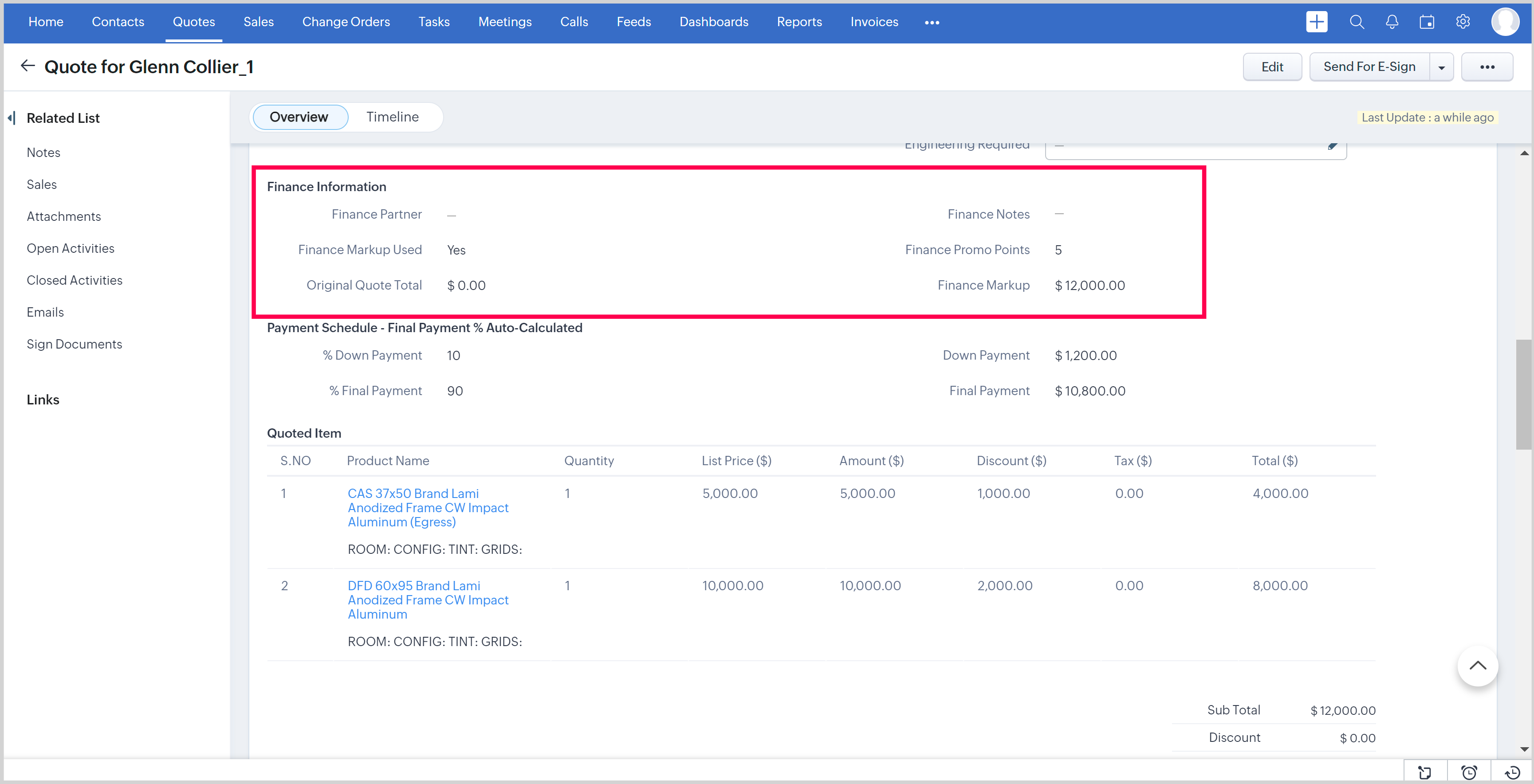This screenshot has height=784, width=1534.
Task: Open the Change Orders menu item
Action: [346, 22]
